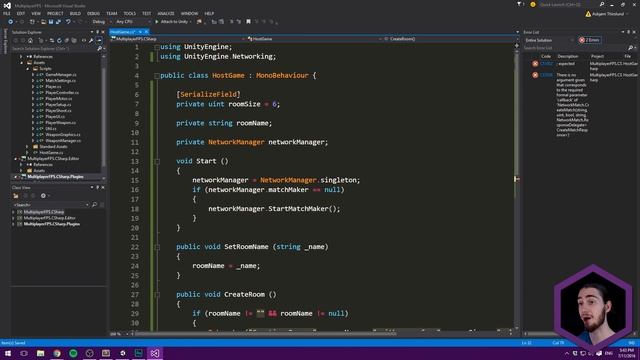Click the Quick Launch search magnifier icon

click(x=602, y=4)
